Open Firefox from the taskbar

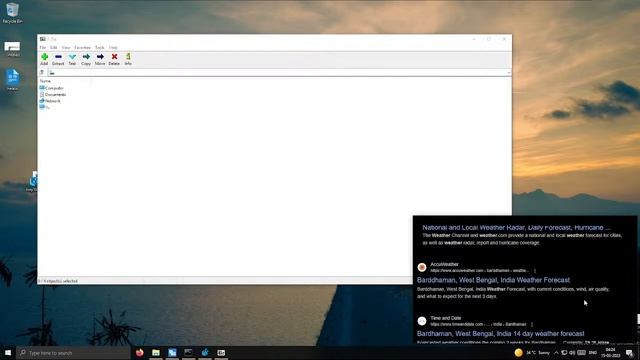click(140, 353)
